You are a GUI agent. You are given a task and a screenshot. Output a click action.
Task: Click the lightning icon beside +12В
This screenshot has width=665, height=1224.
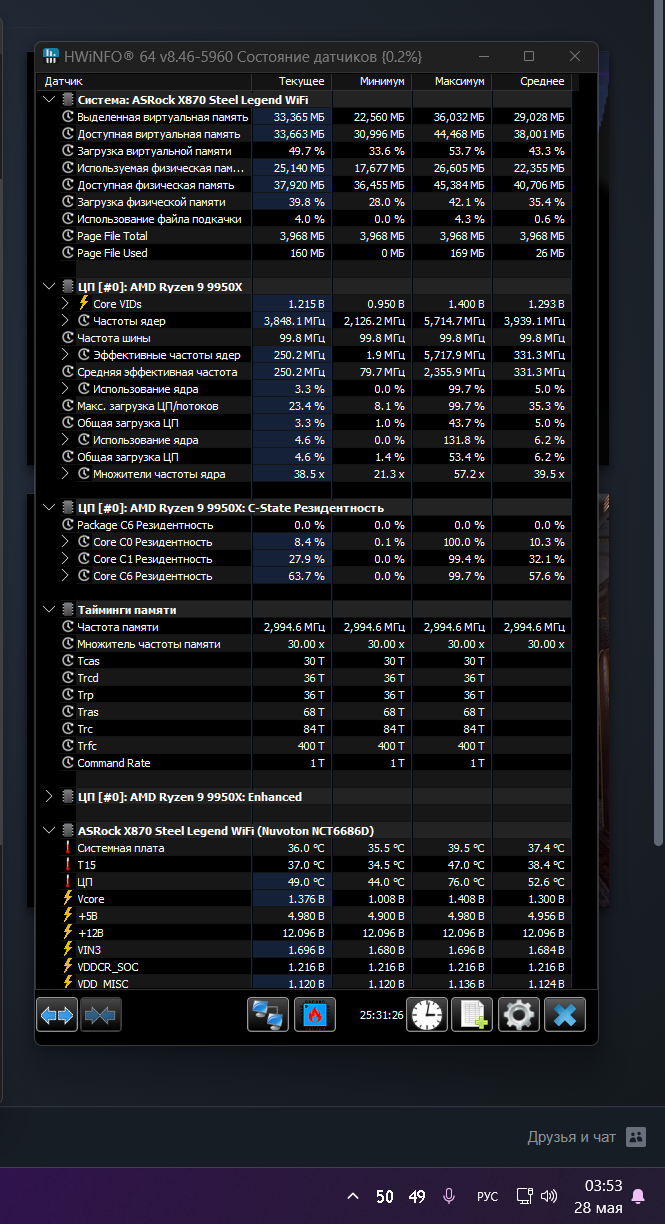[x=68, y=933]
